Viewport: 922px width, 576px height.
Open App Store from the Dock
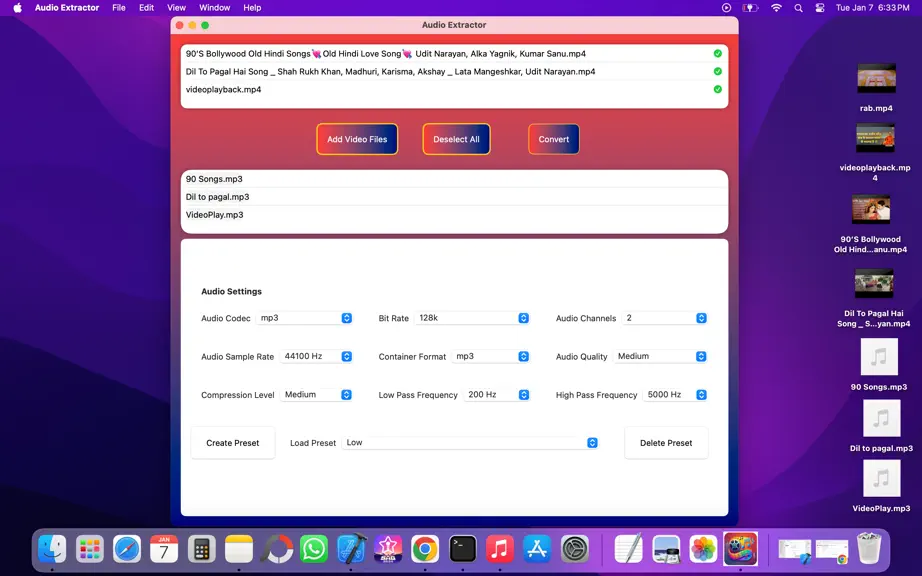tap(537, 550)
